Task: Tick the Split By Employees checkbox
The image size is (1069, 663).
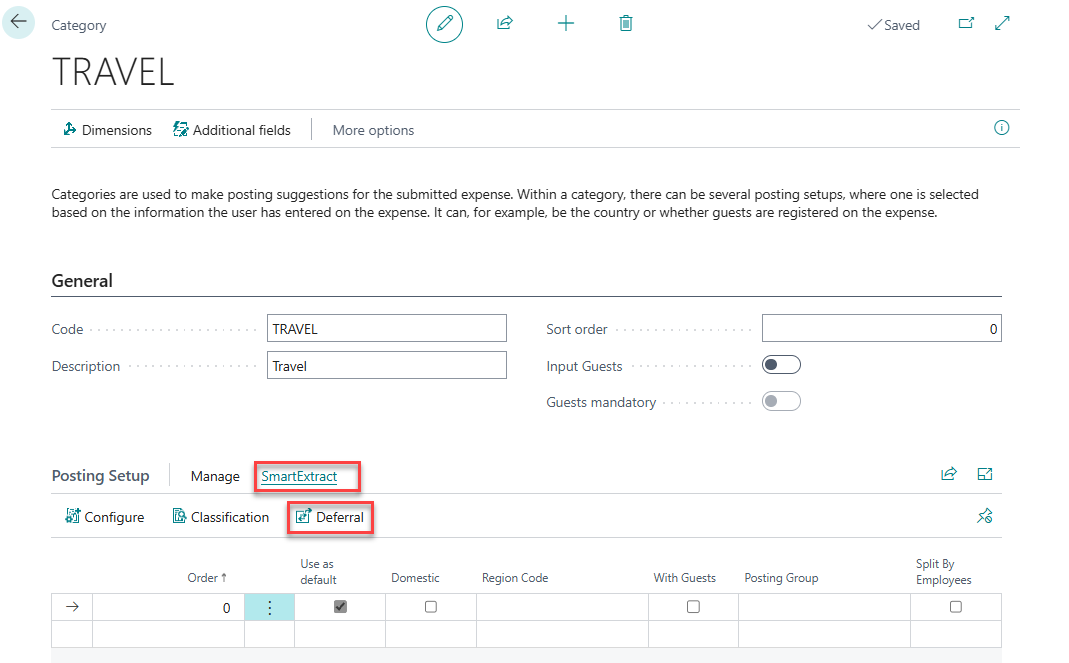Action: coord(956,607)
